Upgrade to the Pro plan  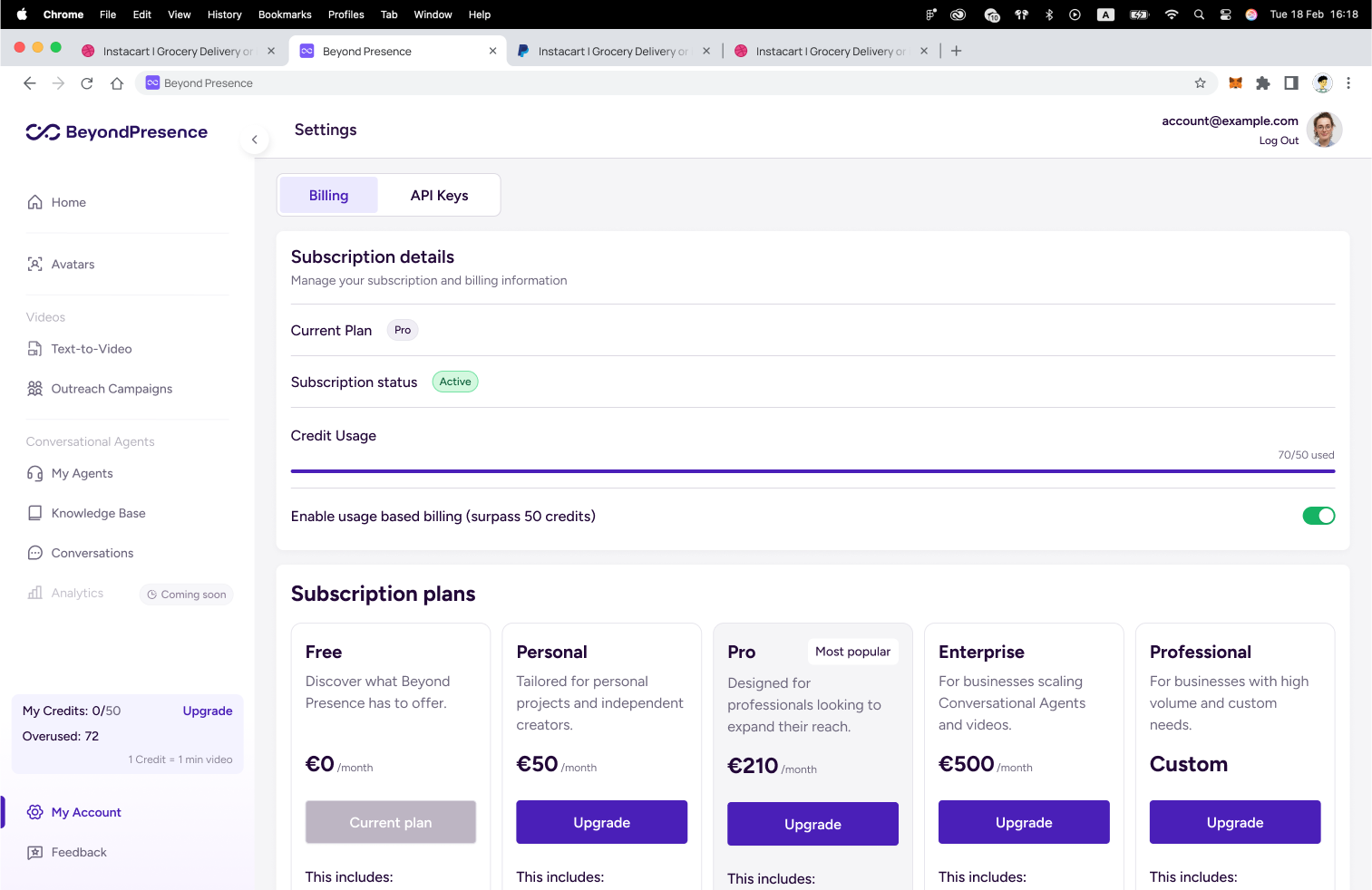pyautogui.click(x=812, y=824)
